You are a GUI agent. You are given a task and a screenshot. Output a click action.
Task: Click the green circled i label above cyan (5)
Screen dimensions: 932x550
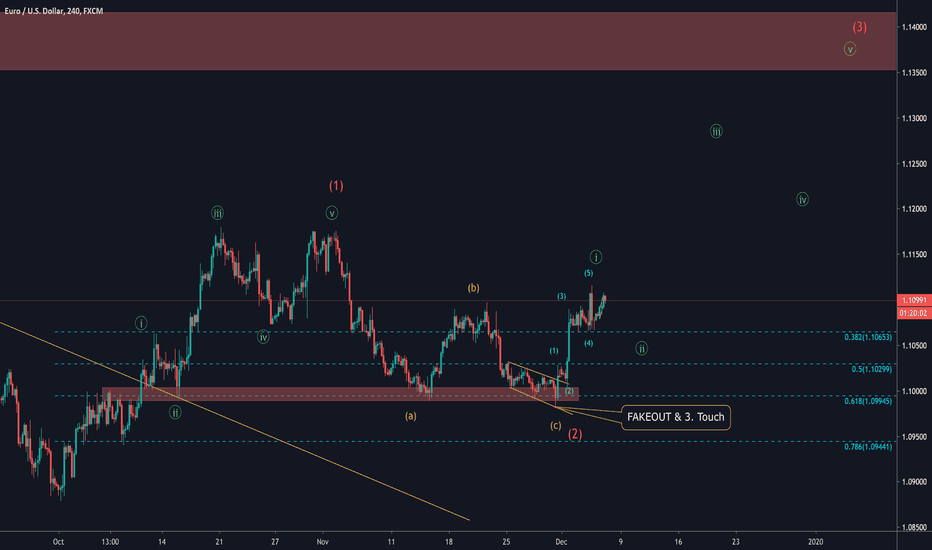point(596,257)
